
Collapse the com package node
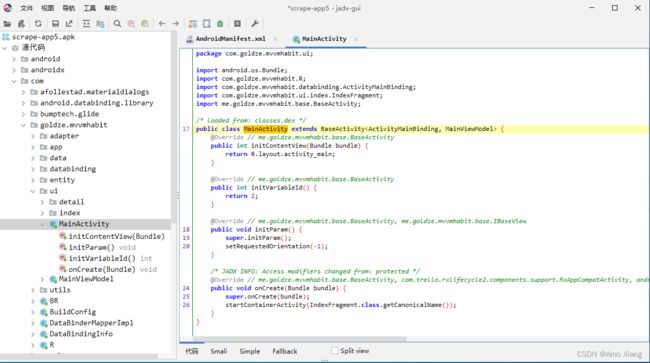[14, 81]
